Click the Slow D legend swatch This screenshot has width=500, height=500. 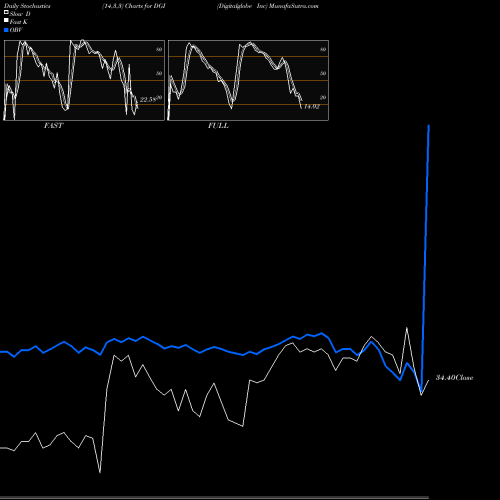point(6,13)
